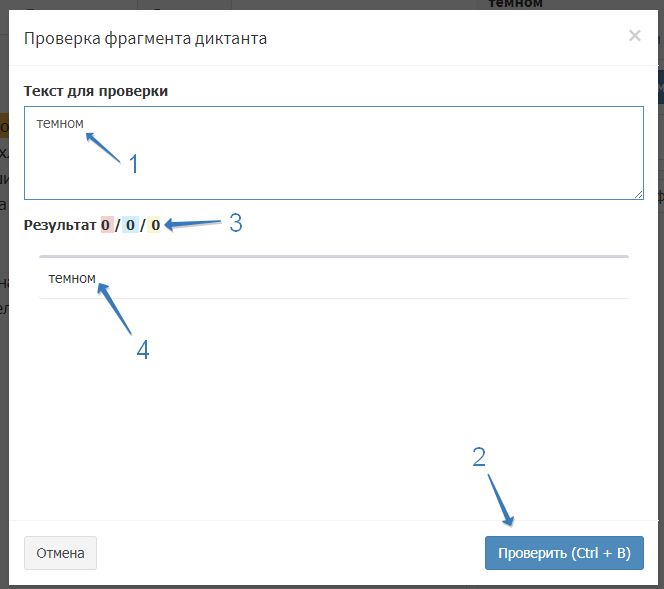Click the empty dialog footer between the buttons
The image size is (664, 589).
[x=290, y=553]
